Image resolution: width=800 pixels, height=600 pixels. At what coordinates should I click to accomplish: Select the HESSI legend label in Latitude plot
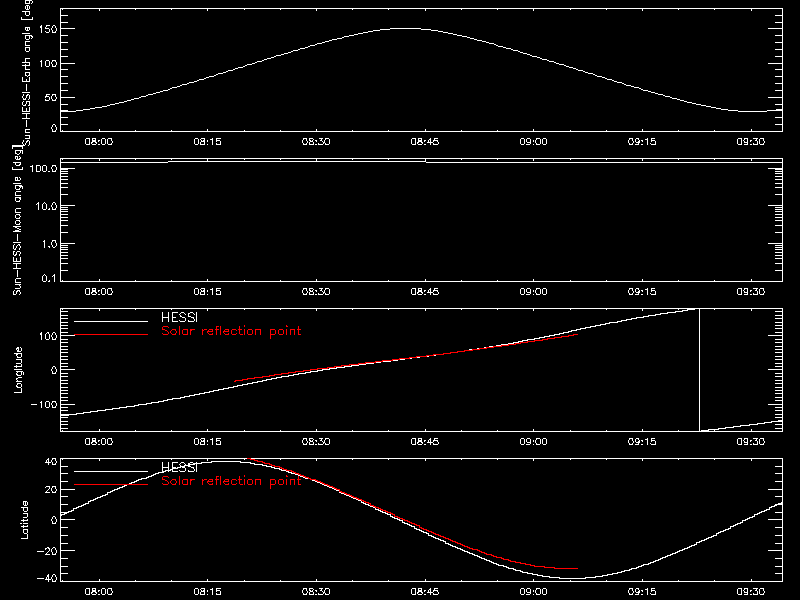tap(179, 467)
